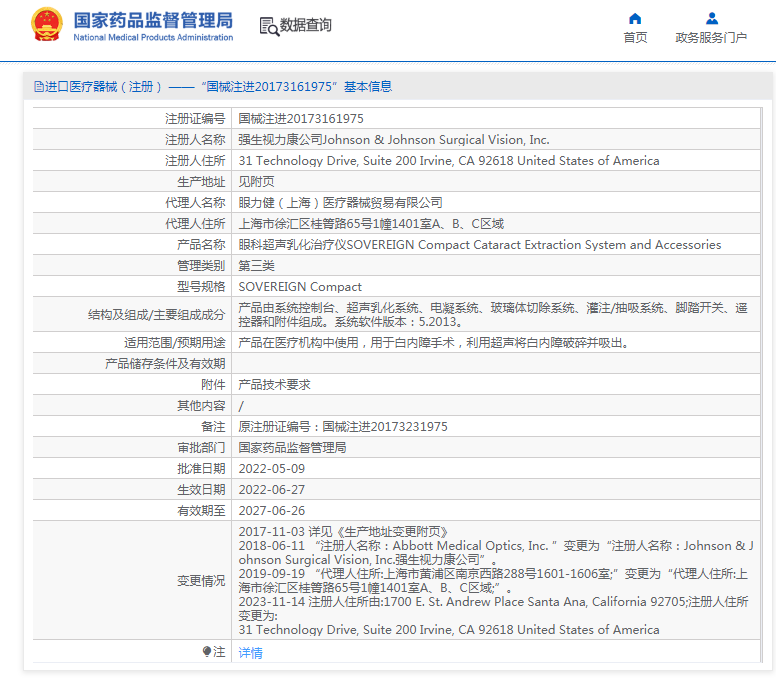Screen dimensions: 776x678
Task: Select the 有效期至 label
Action: 201,511
